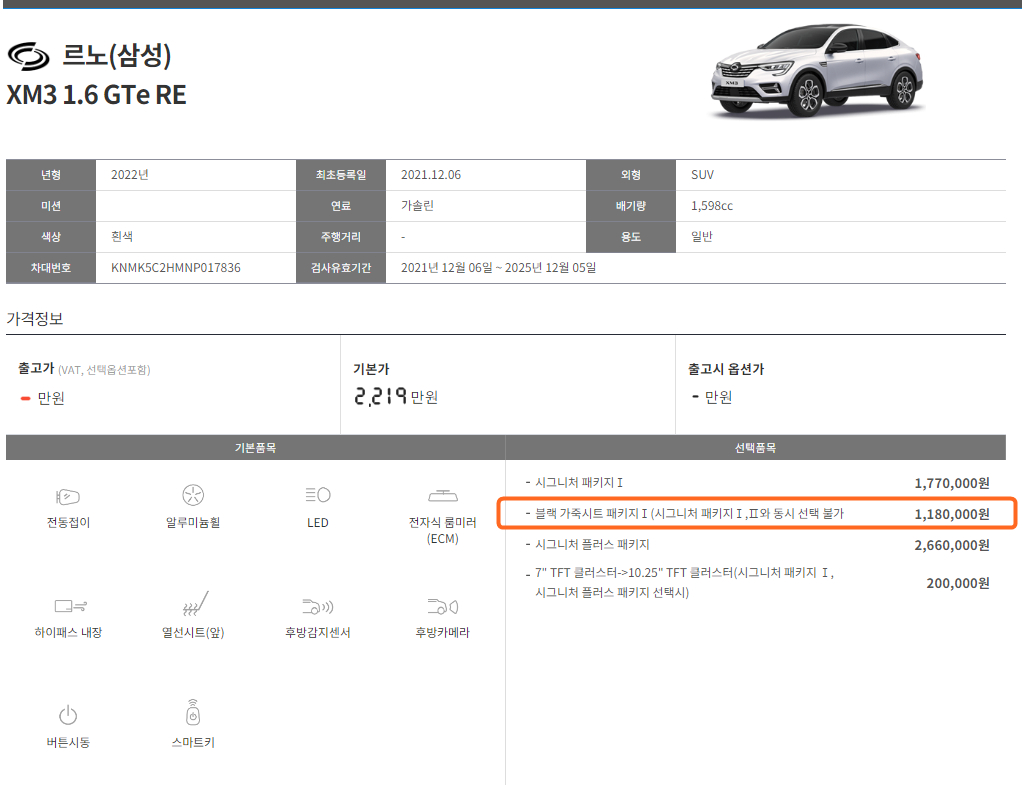Click the 2021.12.06 registration date
The height and width of the screenshot is (785, 1022).
[431, 175]
